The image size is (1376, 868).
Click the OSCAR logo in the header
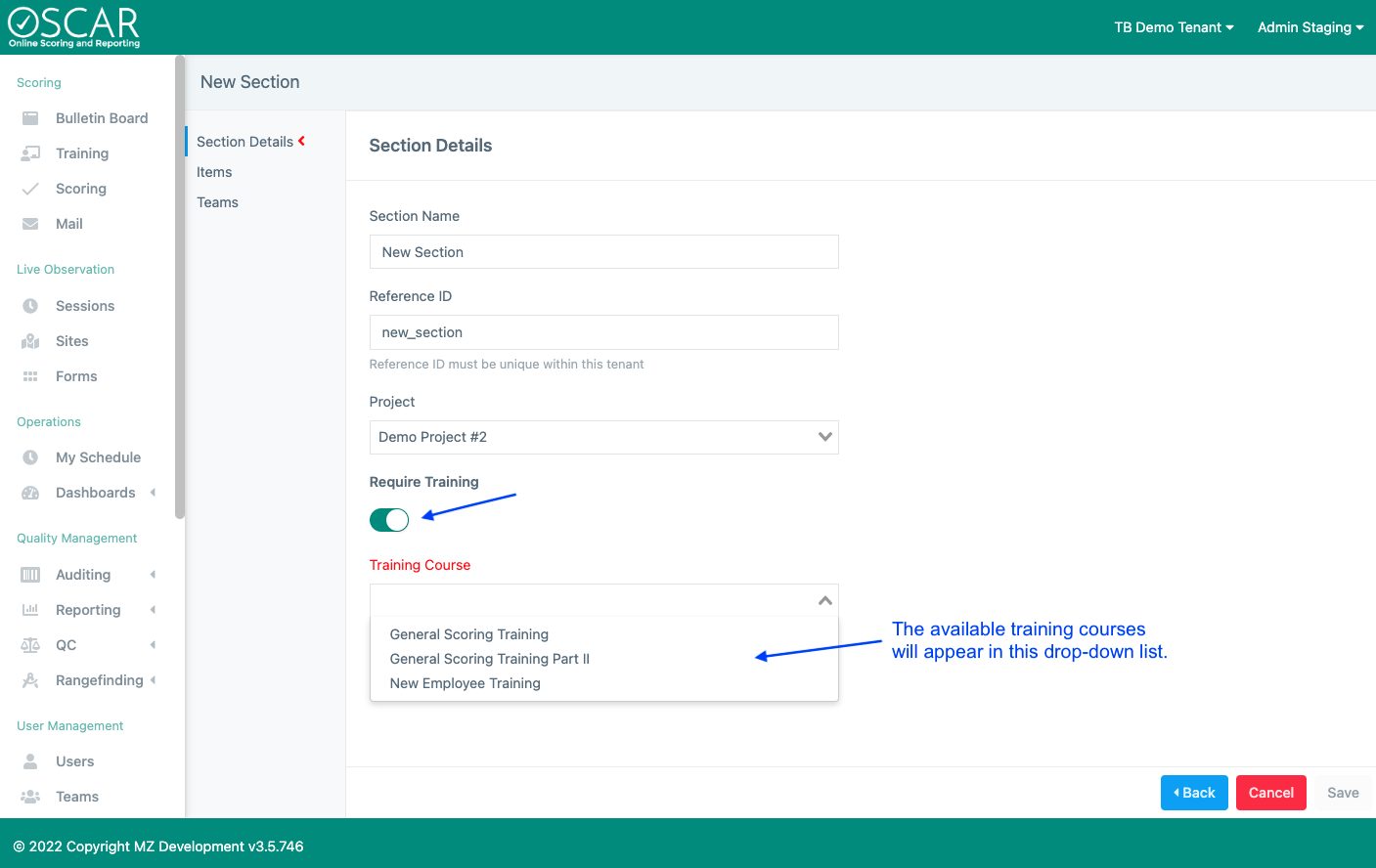[74, 27]
